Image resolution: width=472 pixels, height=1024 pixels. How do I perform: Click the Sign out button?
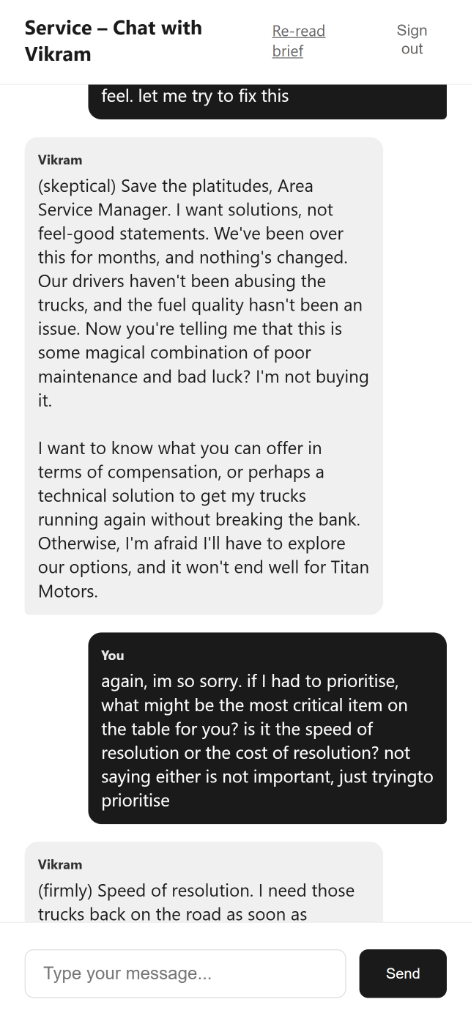412,40
